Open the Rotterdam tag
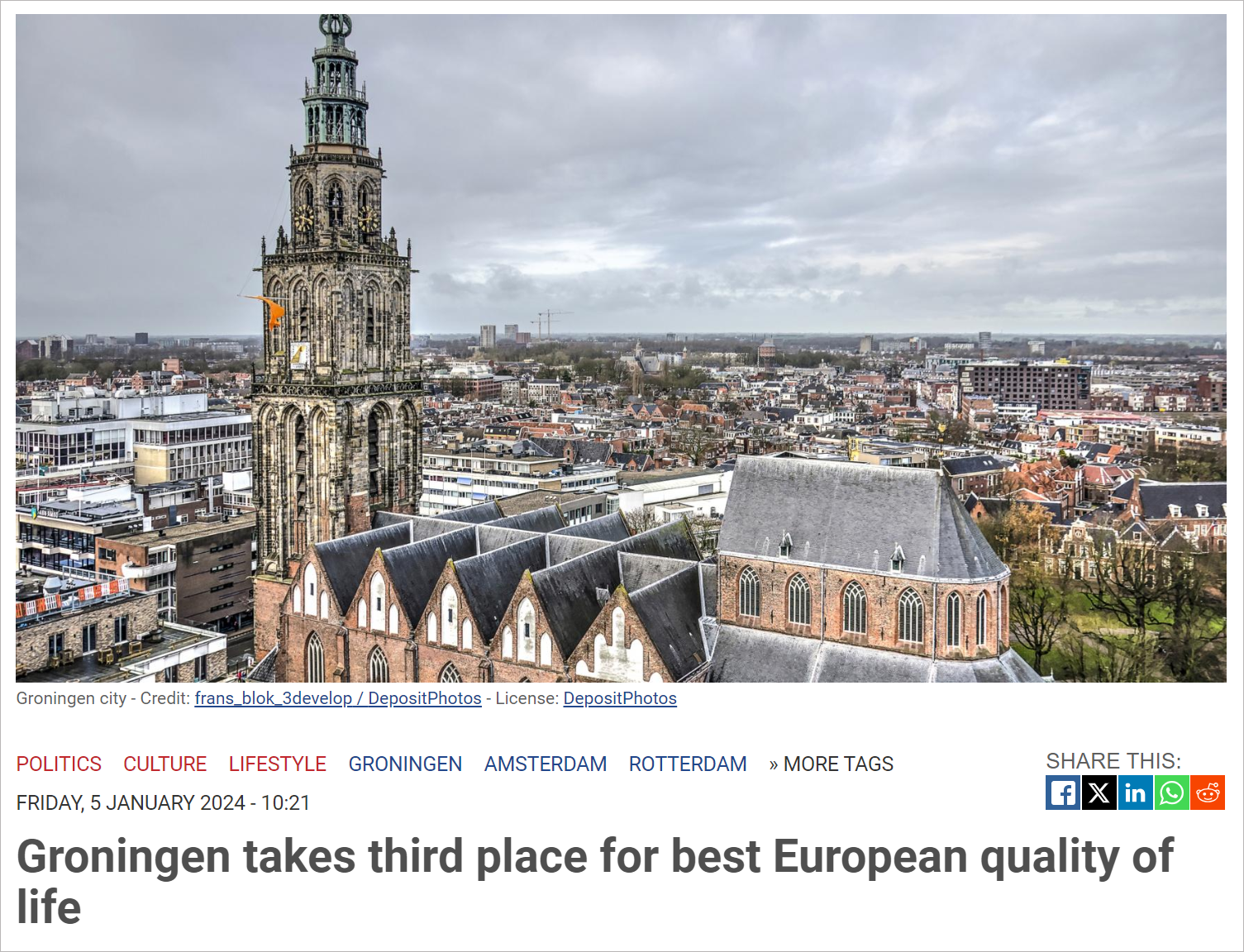This screenshot has height=952, width=1244. pos(688,764)
